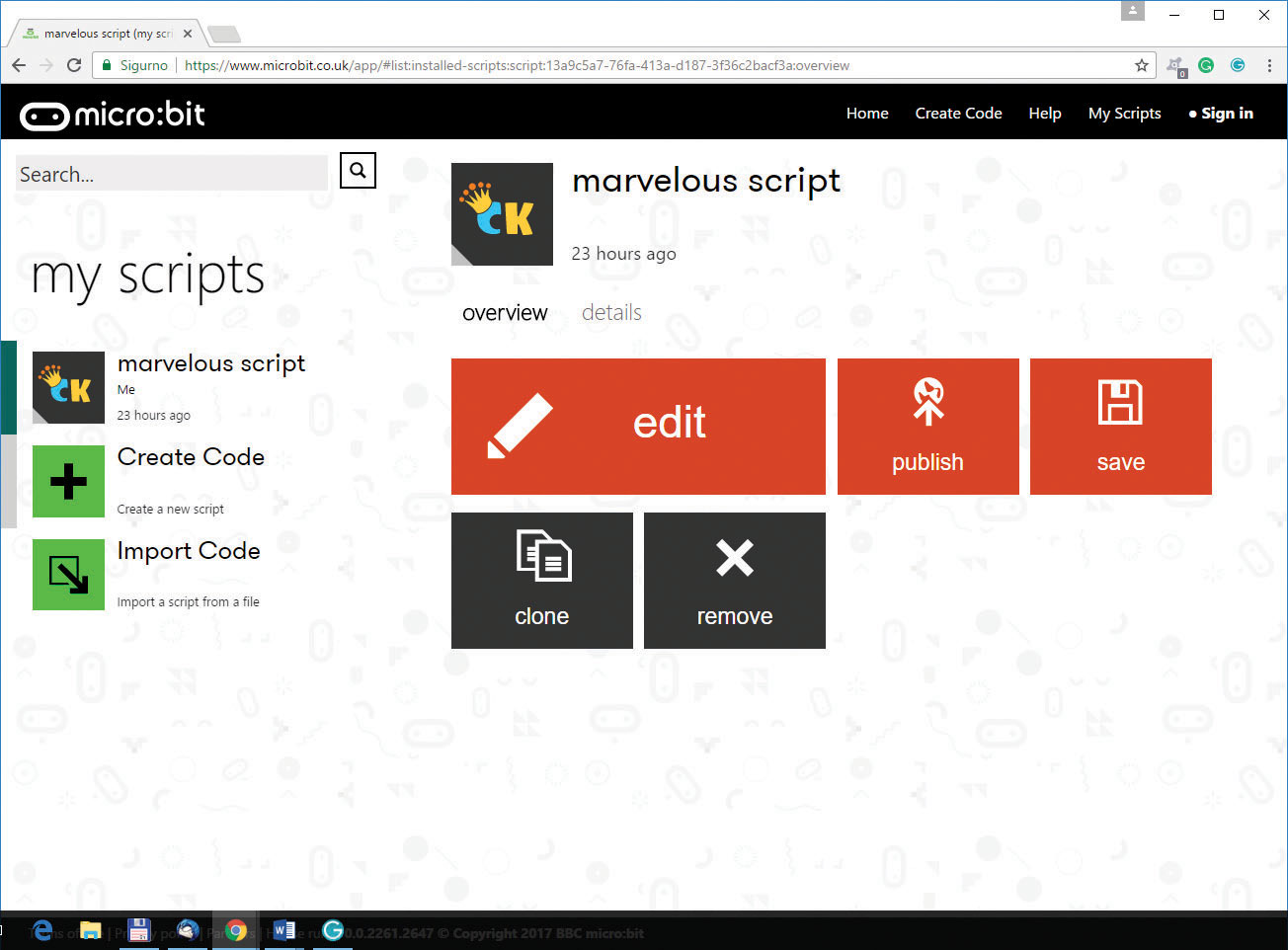Click the search magnifier icon
Image resolution: width=1288 pixels, height=950 pixels.
click(x=358, y=171)
